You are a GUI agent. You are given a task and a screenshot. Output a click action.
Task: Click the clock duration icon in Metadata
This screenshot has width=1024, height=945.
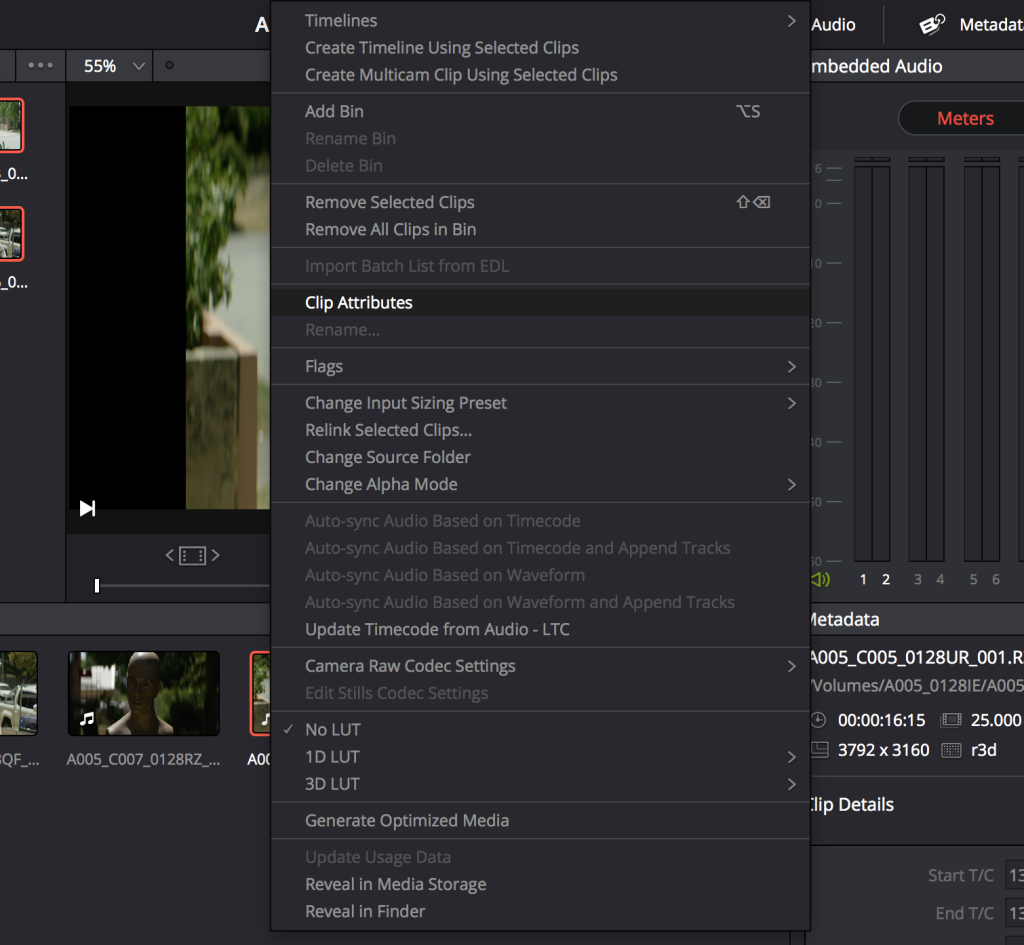(x=819, y=720)
